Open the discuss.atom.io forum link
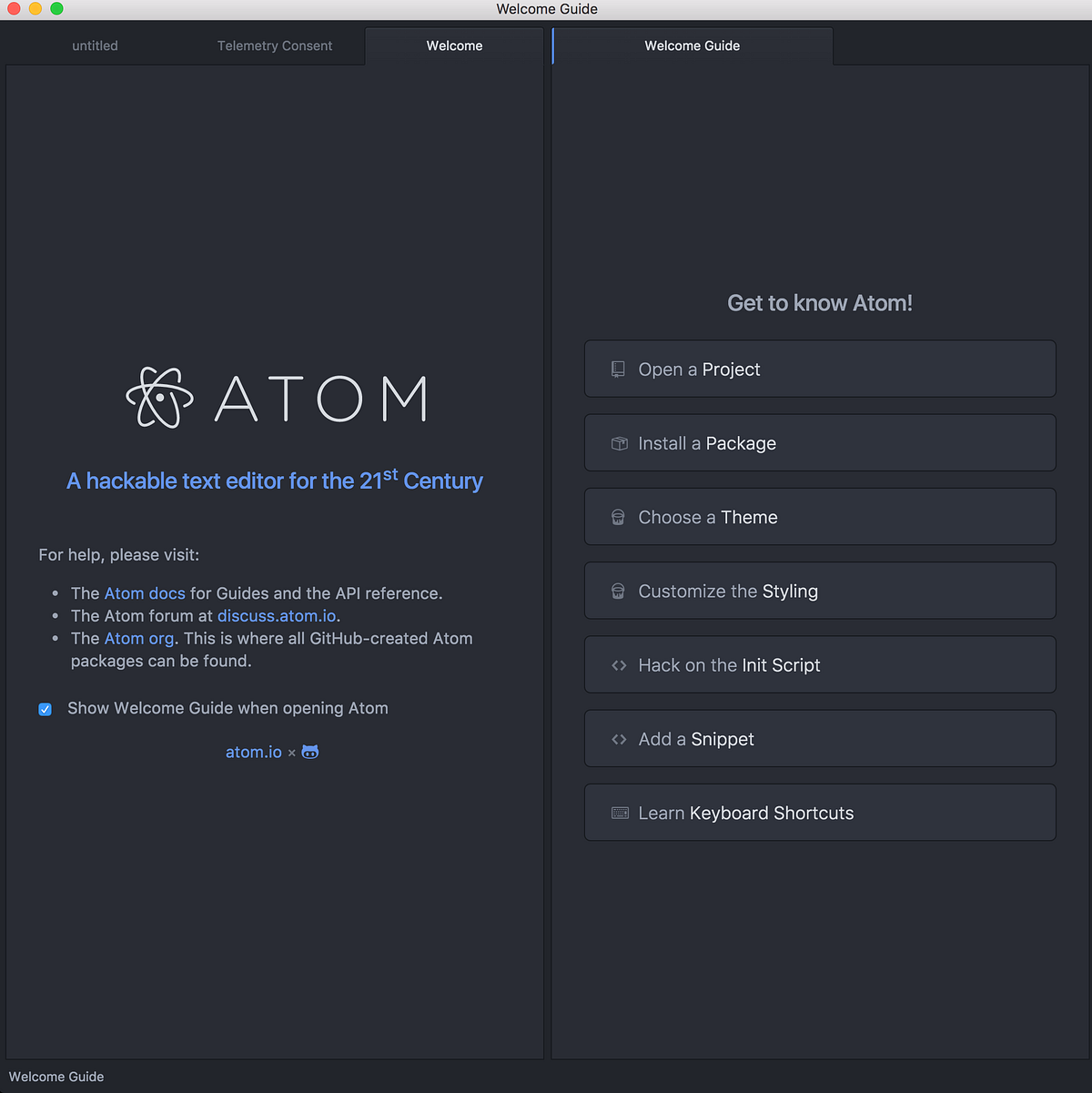The image size is (1092, 1093). pyautogui.click(x=277, y=616)
